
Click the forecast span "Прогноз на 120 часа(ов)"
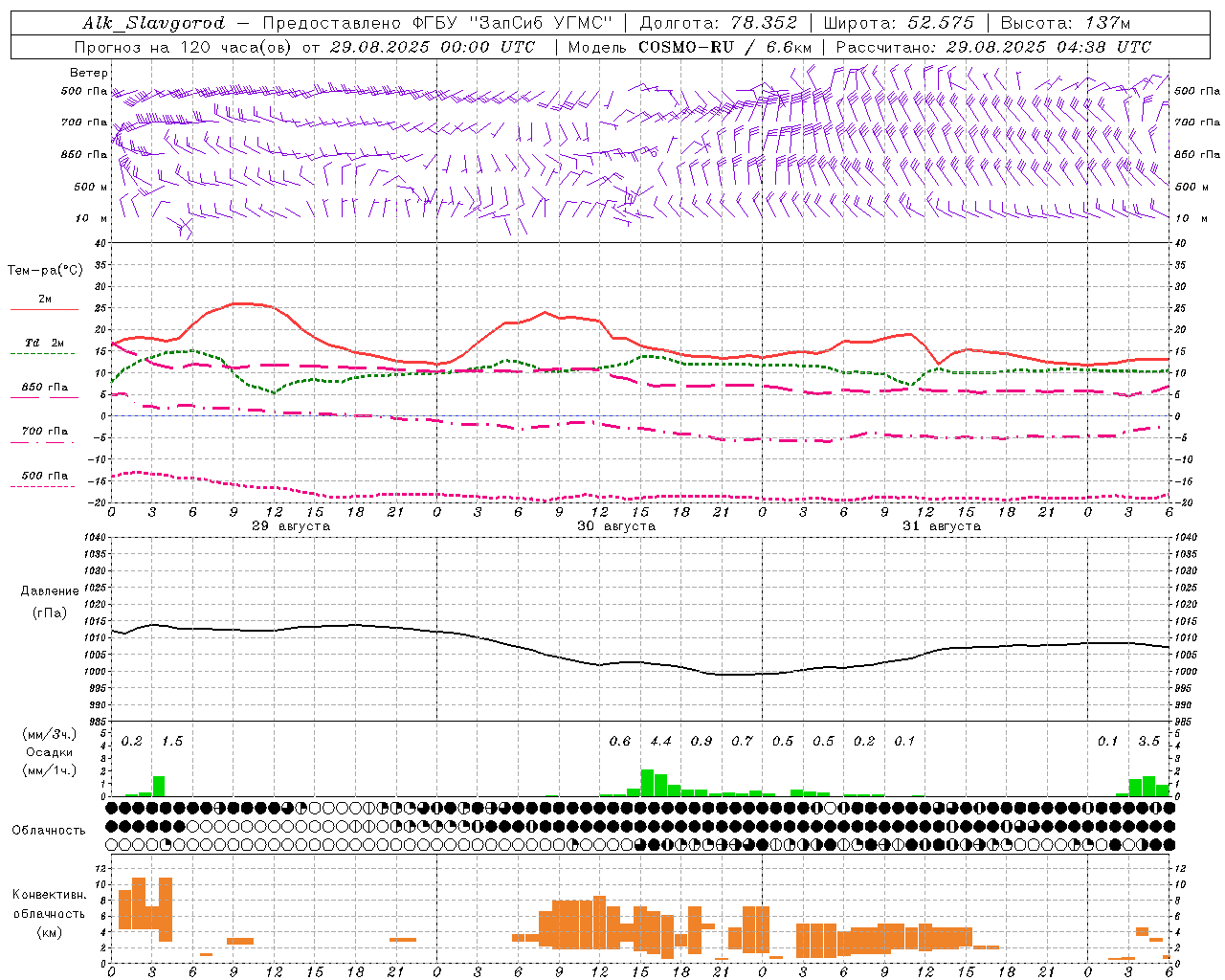point(185,47)
